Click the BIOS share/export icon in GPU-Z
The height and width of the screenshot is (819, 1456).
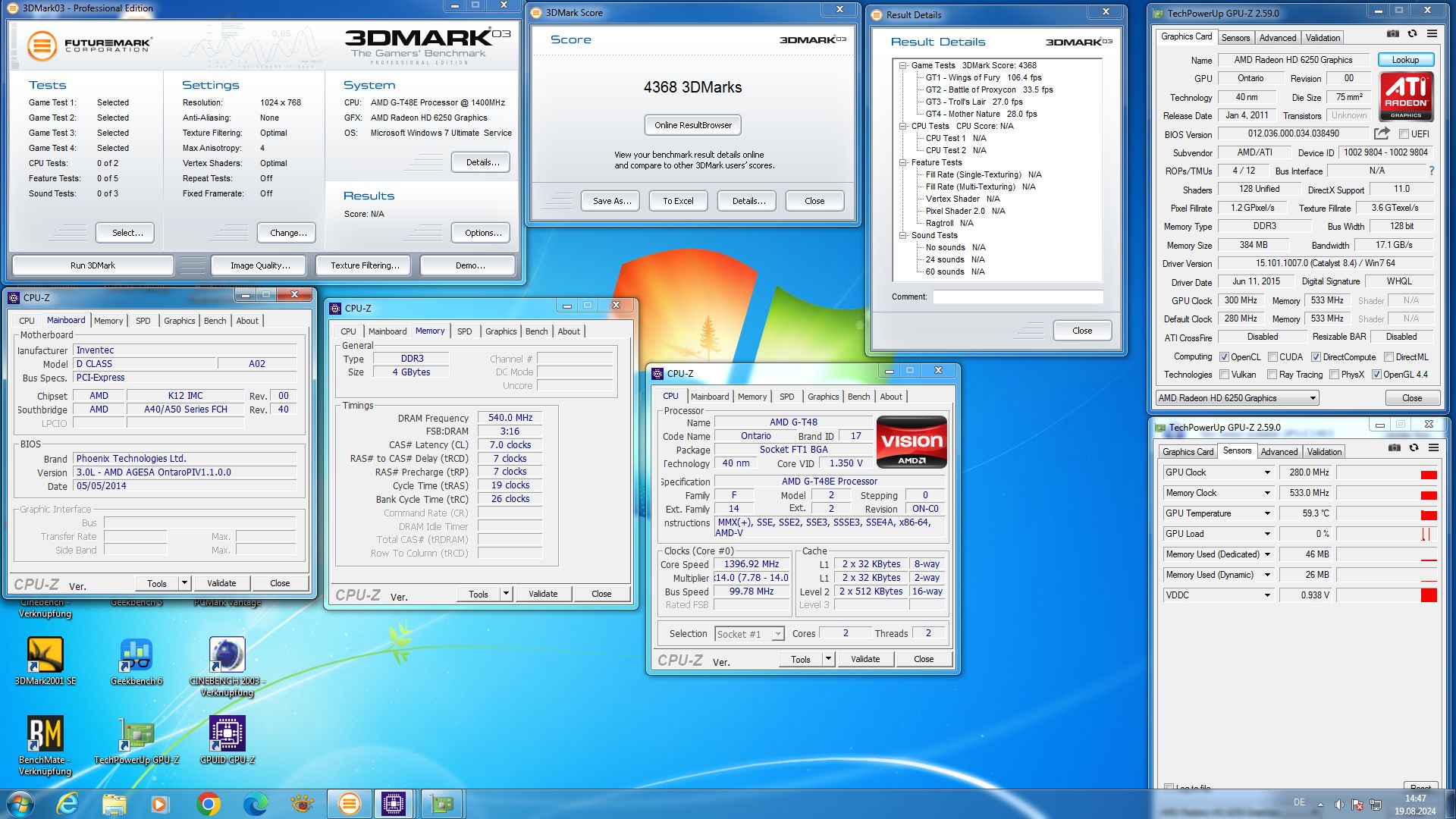(x=1382, y=133)
